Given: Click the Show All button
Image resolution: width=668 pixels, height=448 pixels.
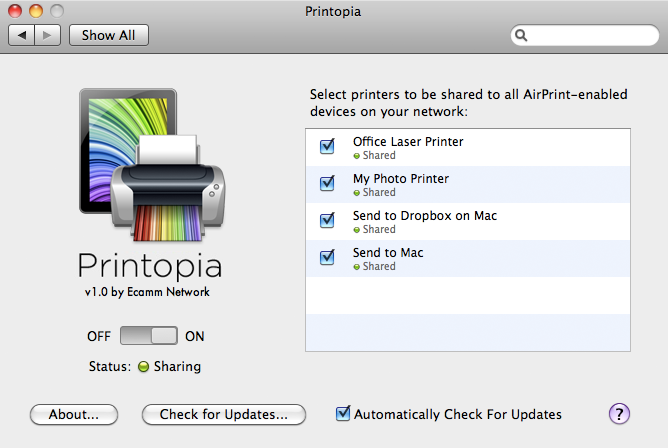Looking at the screenshot, I should pos(109,35).
